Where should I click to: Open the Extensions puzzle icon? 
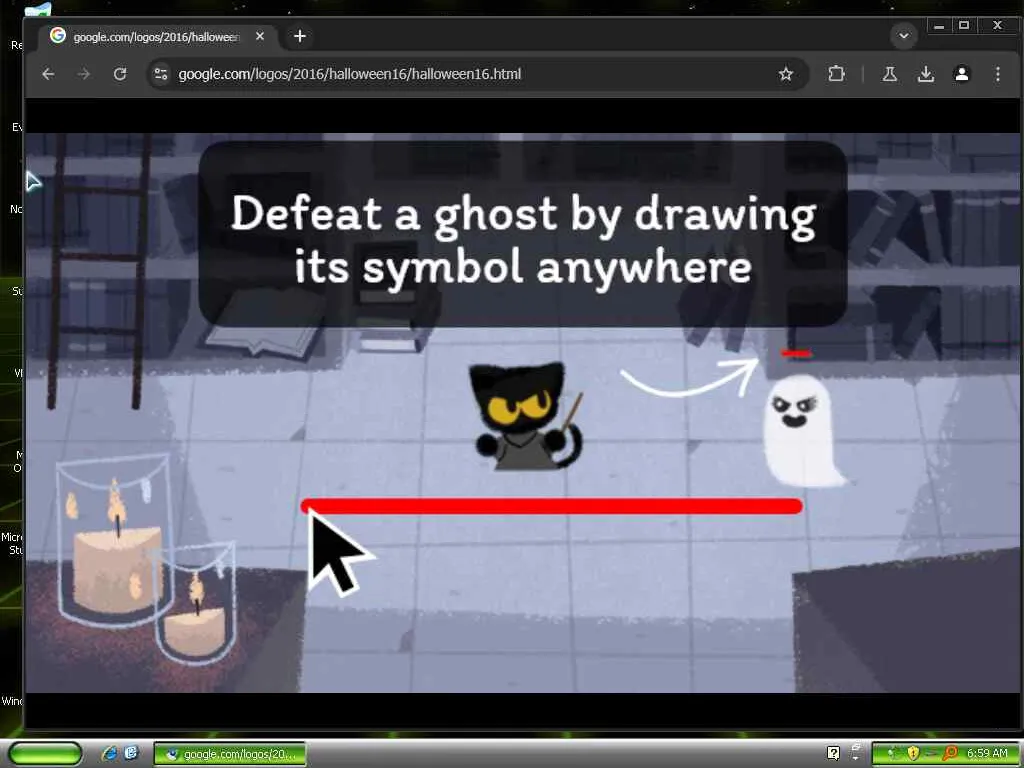pyautogui.click(x=837, y=74)
